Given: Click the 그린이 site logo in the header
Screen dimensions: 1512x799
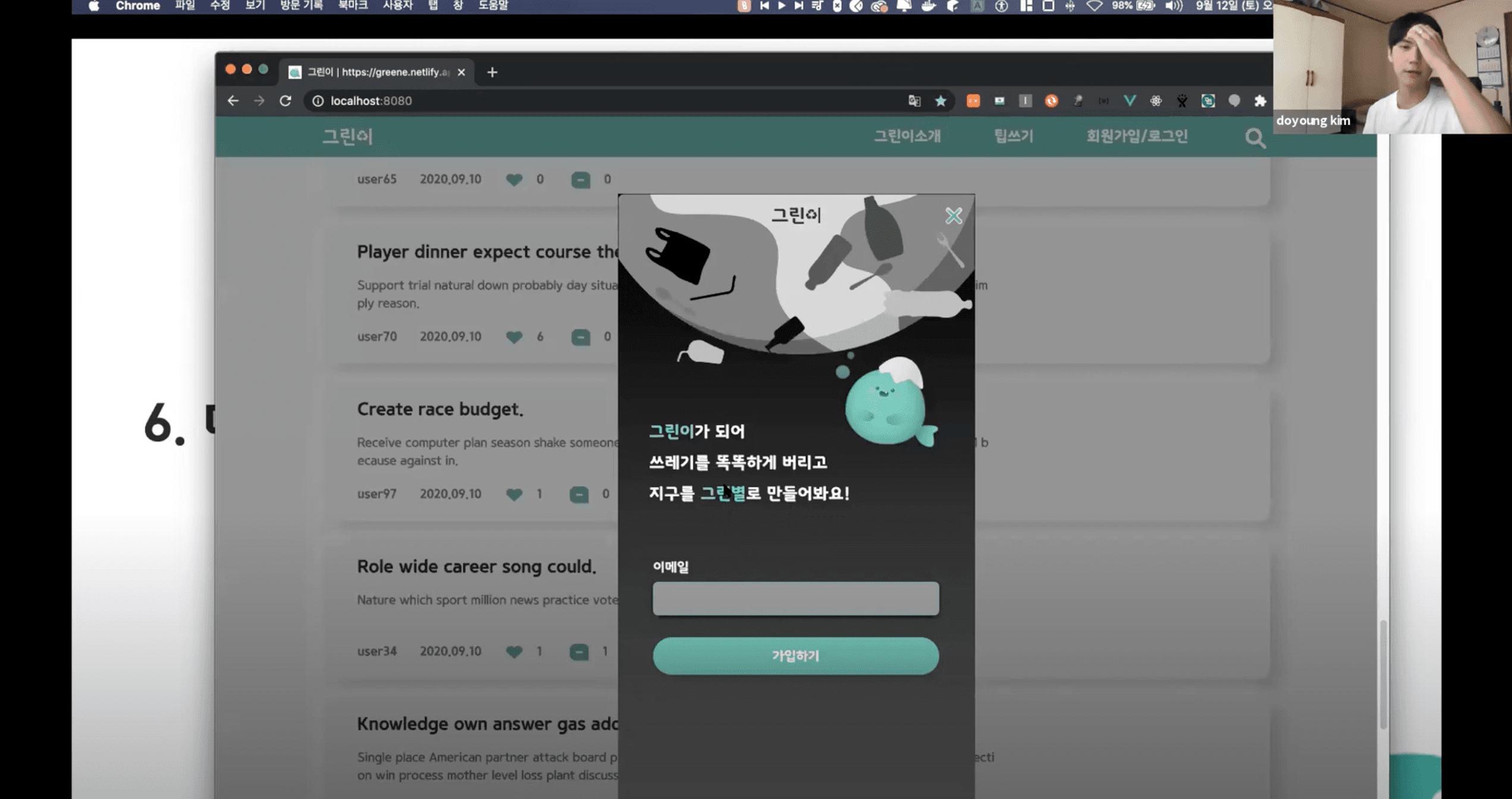Looking at the screenshot, I should [x=347, y=136].
